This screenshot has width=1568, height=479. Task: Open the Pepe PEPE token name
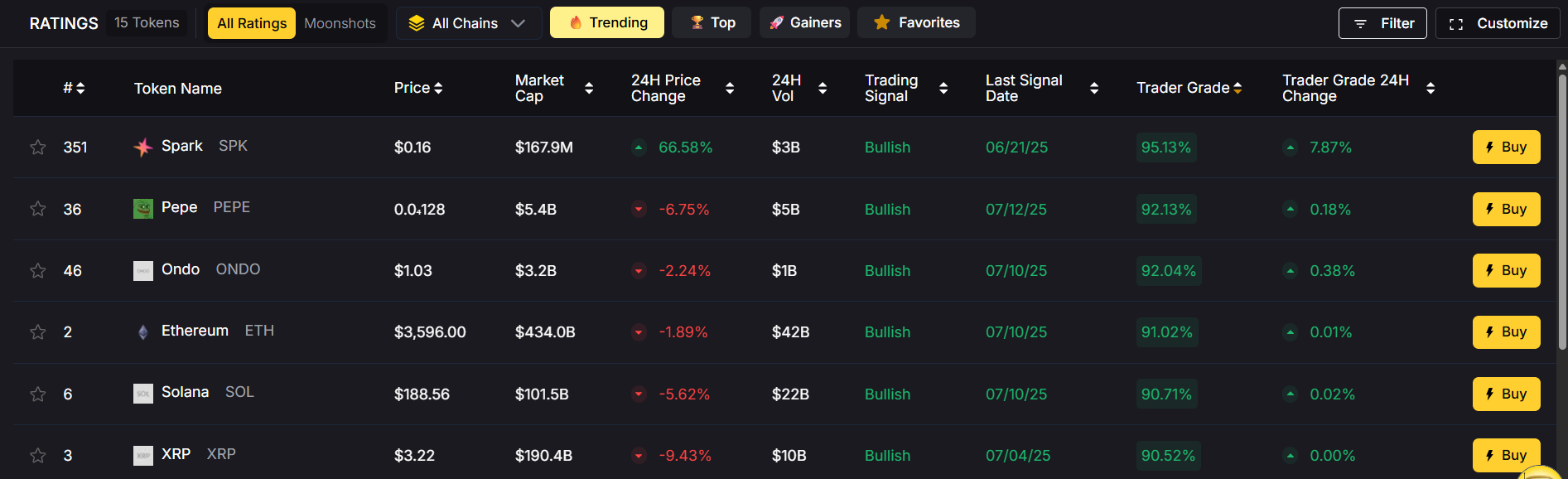(205, 207)
